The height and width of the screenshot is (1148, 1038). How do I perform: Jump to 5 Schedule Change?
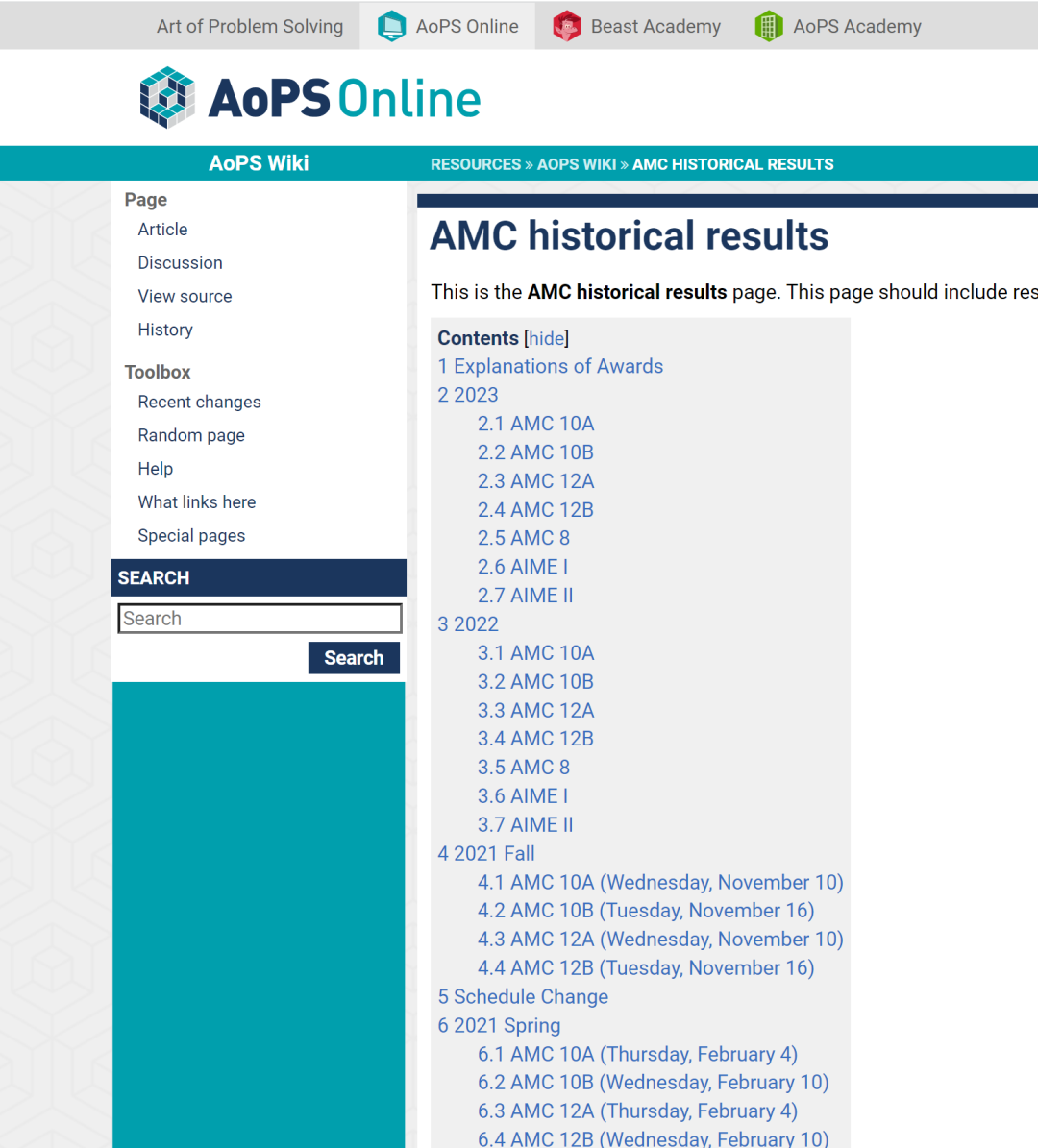click(522, 996)
